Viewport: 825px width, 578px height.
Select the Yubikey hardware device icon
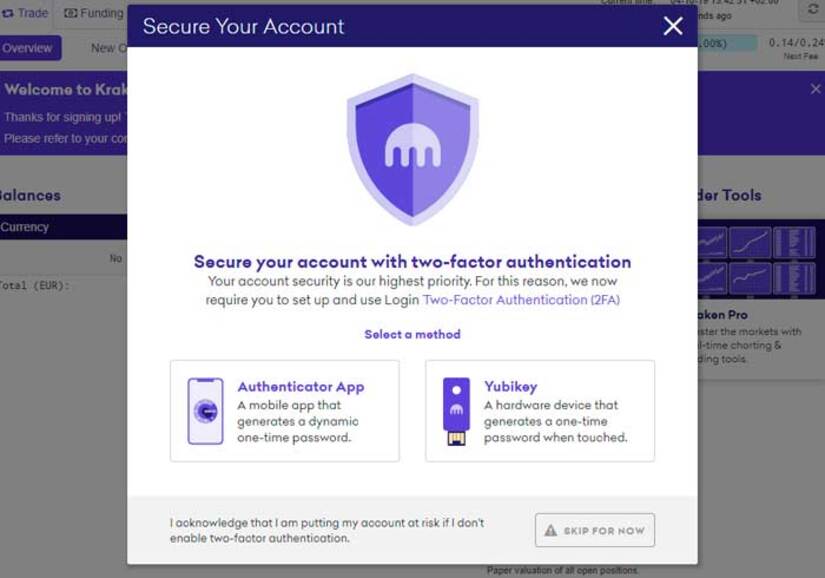[x=456, y=411]
